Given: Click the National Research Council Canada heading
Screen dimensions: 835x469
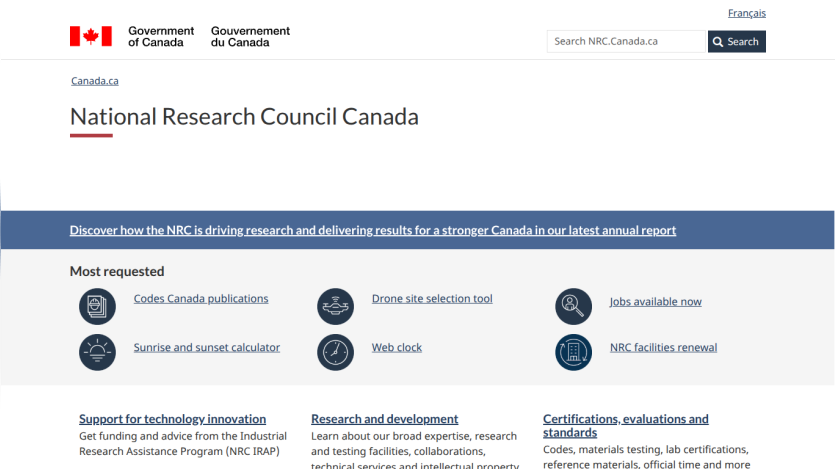Looking at the screenshot, I should point(244,117).
